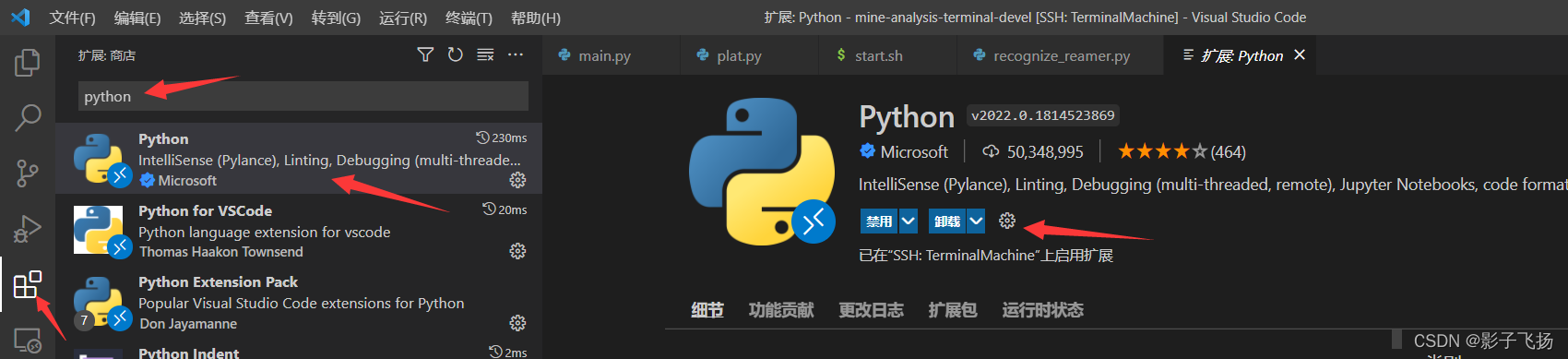Click the 禁用 (Disable) button
Screen dimensions: 1568x359
(x=879, y=221)
